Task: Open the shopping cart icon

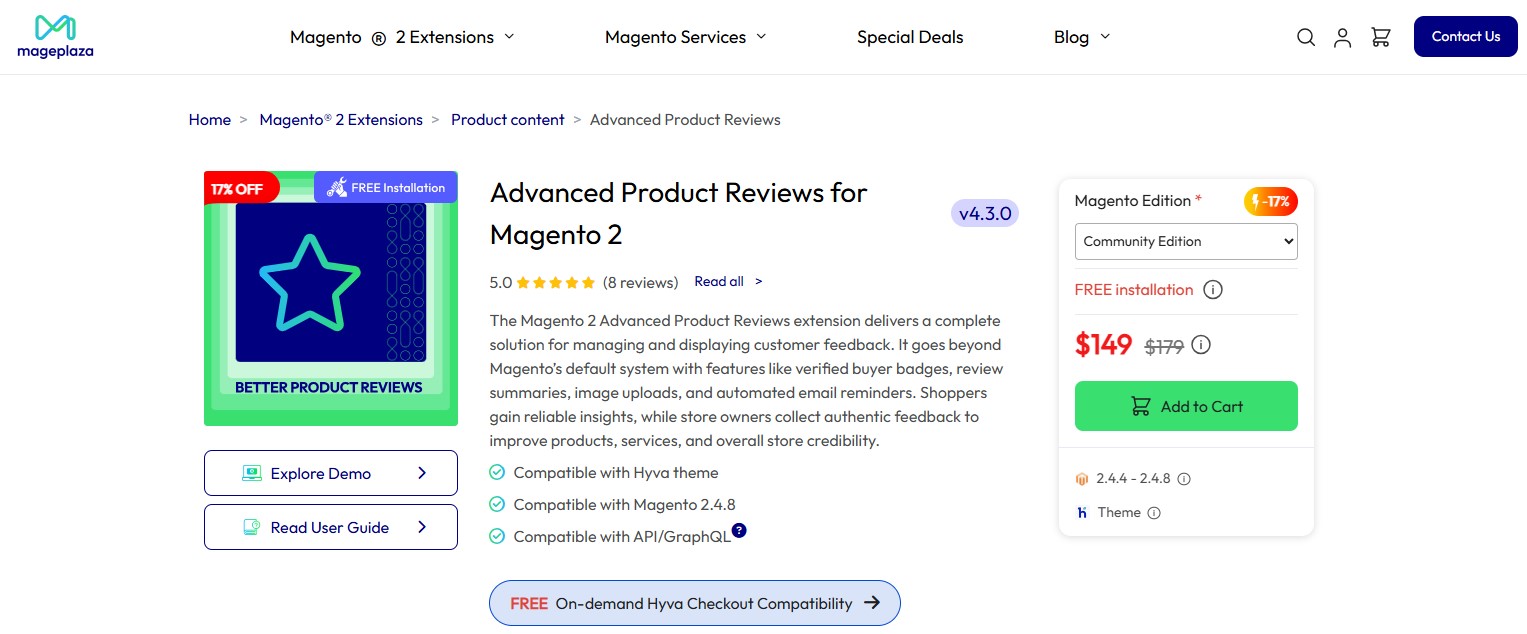Action: (1381, 37)
